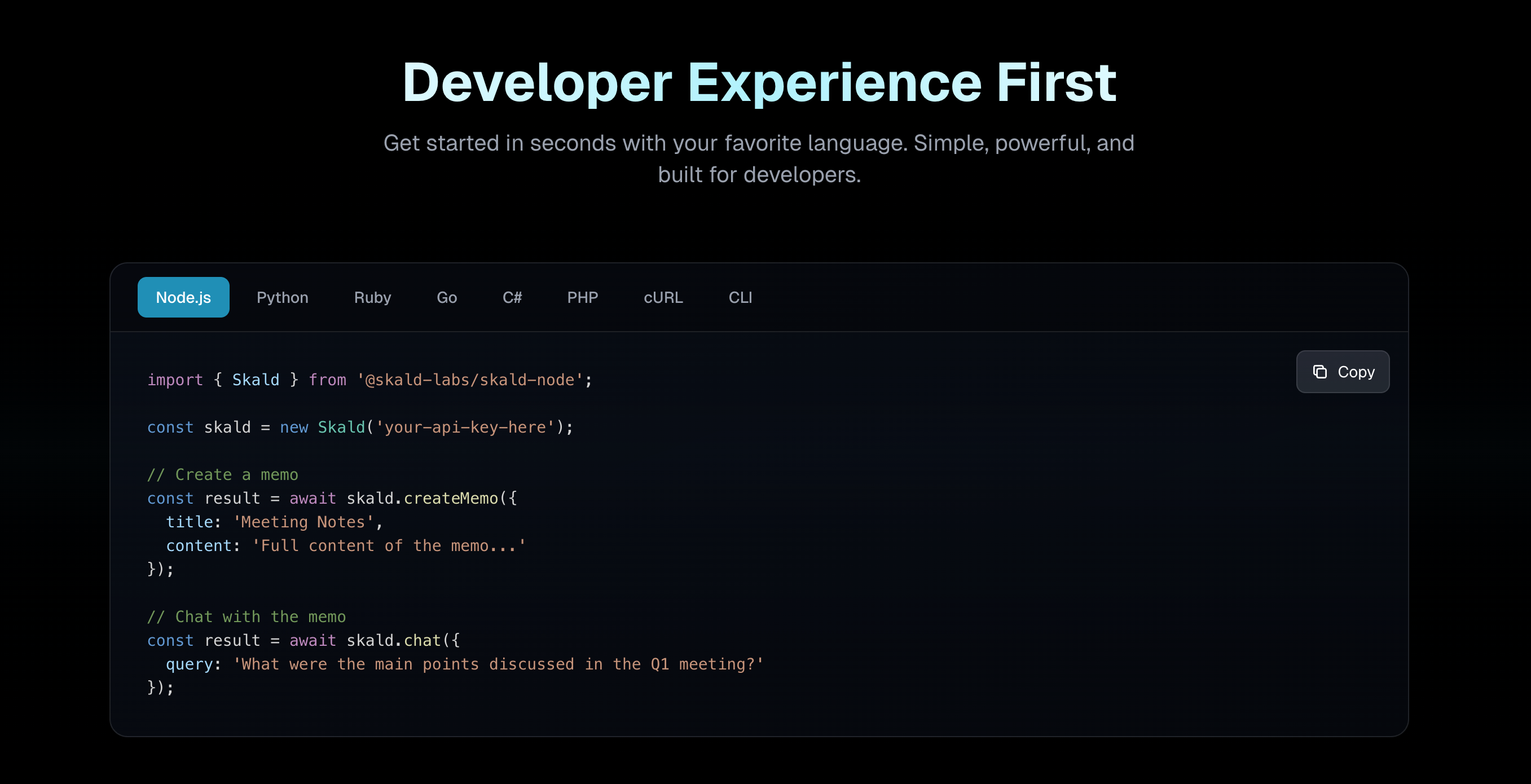Screen dimensions: 1531x784
Task: Click the '// Create a memo' comment
Action: point(222,474)
